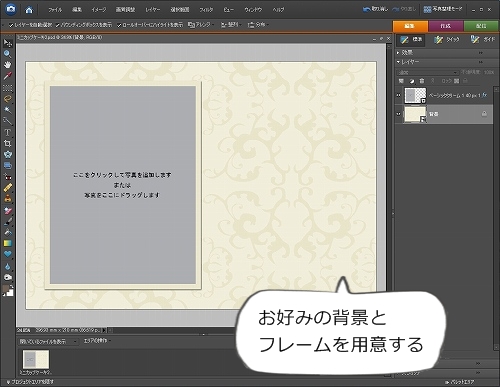Select the Sponge tool
The height and width of the screenshot is (387, 500).
7,277
